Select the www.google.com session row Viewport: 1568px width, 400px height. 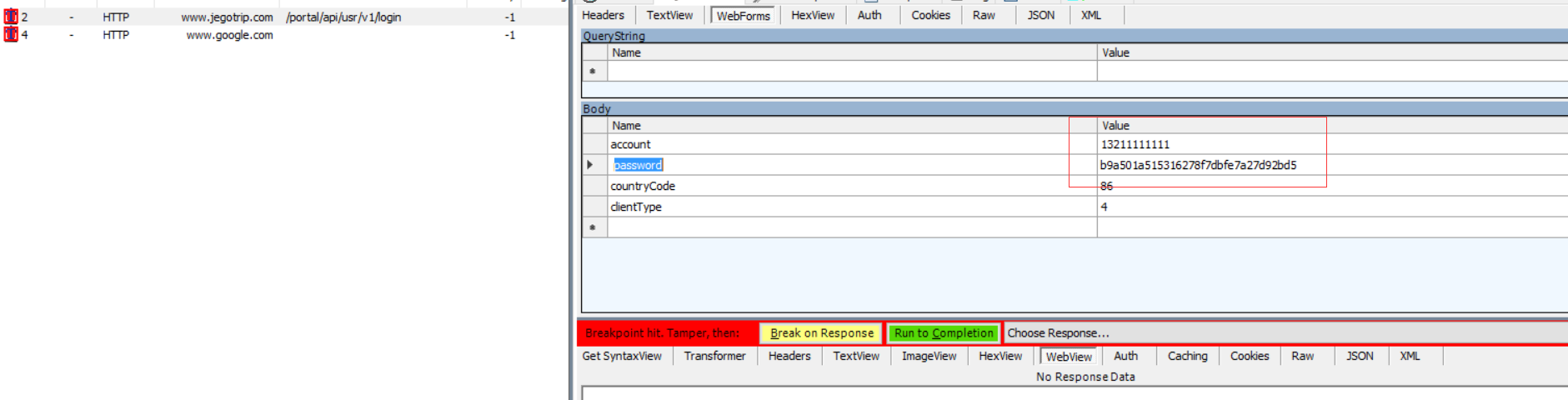point(284,34)
